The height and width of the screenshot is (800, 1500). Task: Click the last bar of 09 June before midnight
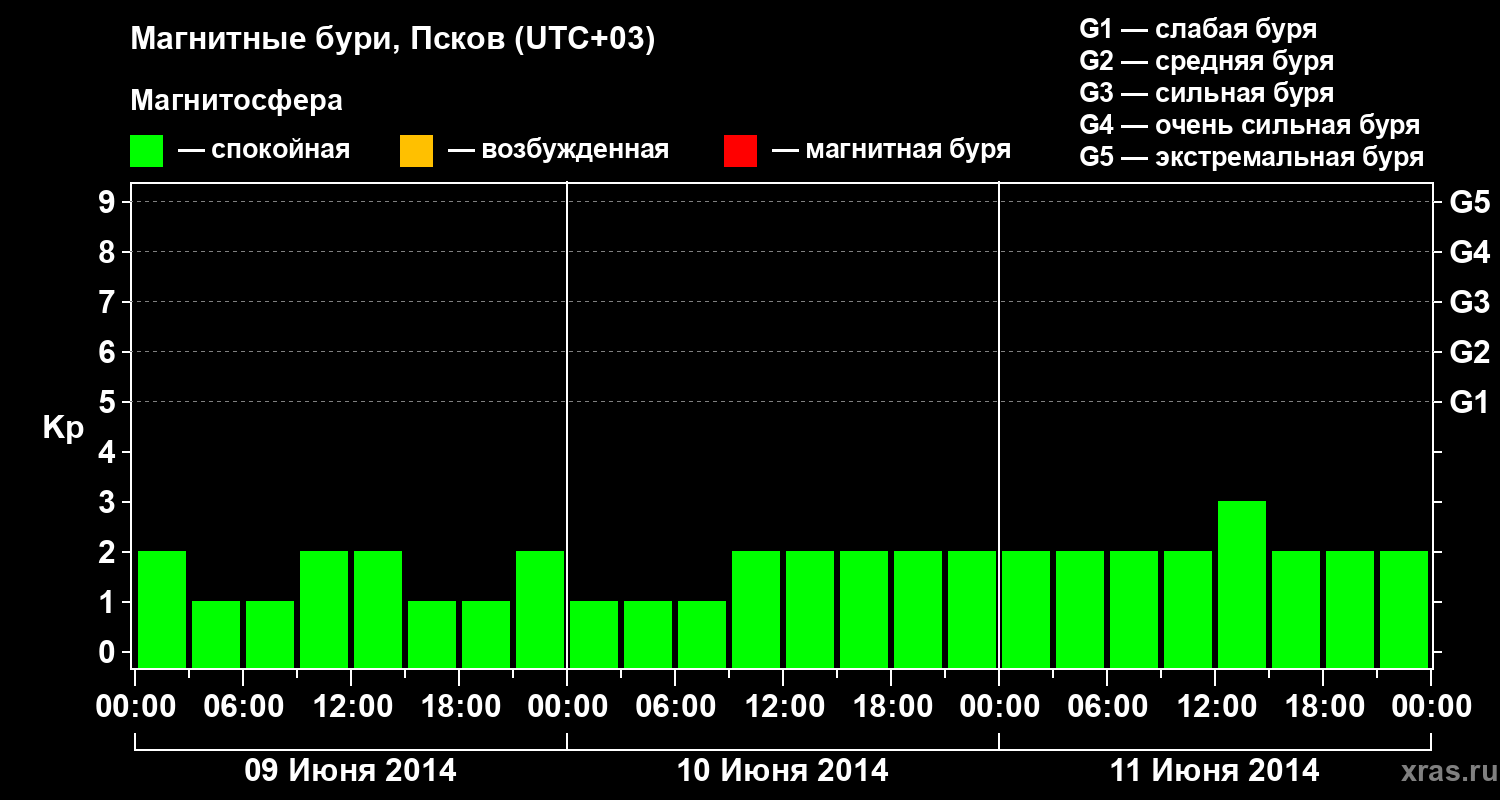click(540, 609)
